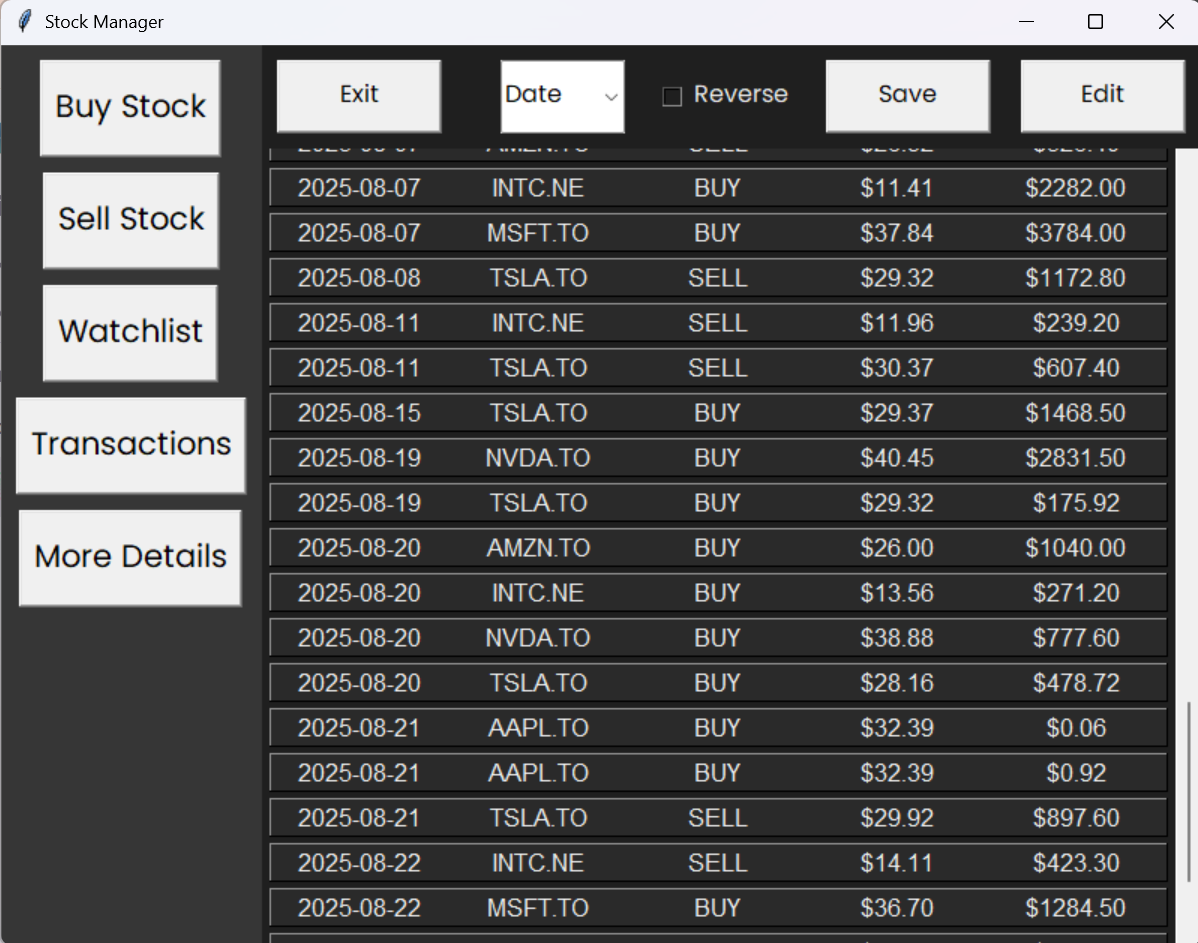Image resolution: width=1198 pixels, height=943 pixels.
Task: Click the $38.88 price cell
Action: (897, 639)
